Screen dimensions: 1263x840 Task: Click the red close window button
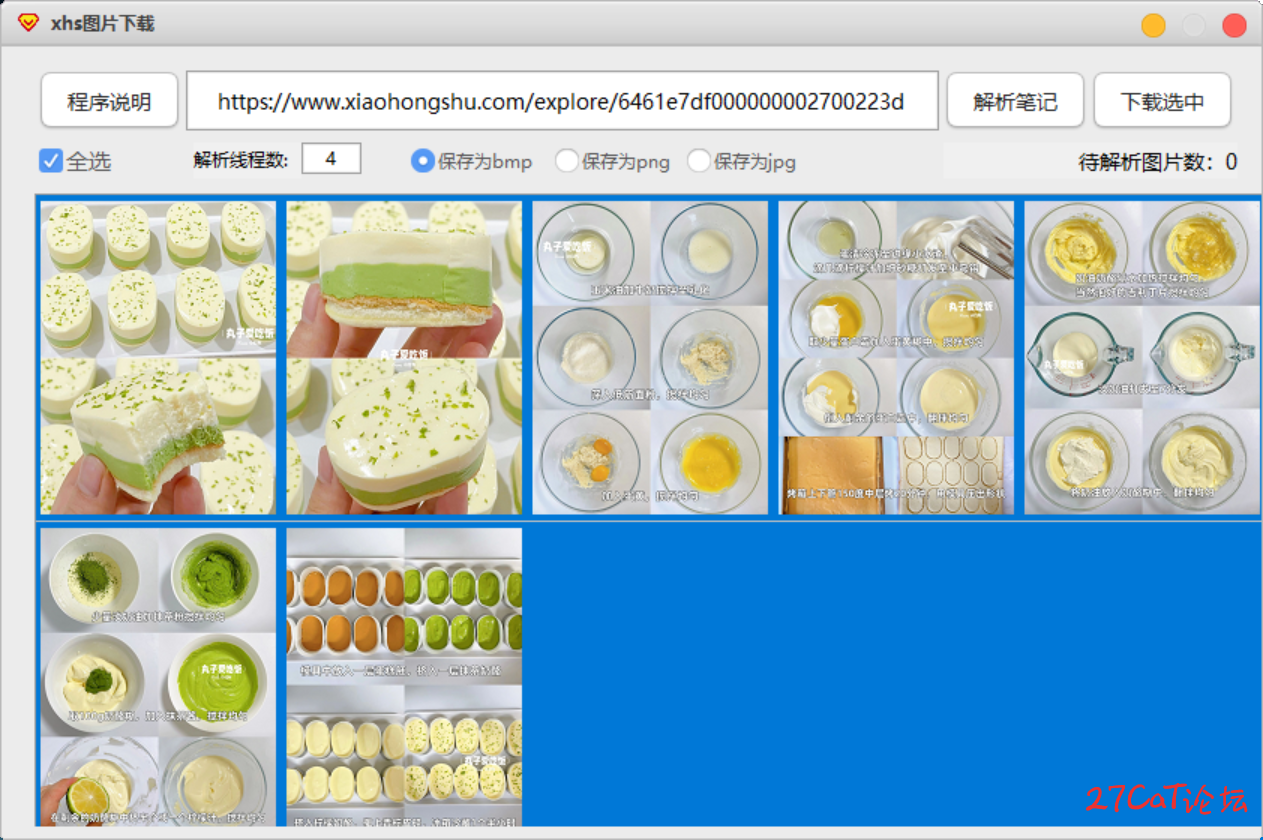[x=1234, y=26]
